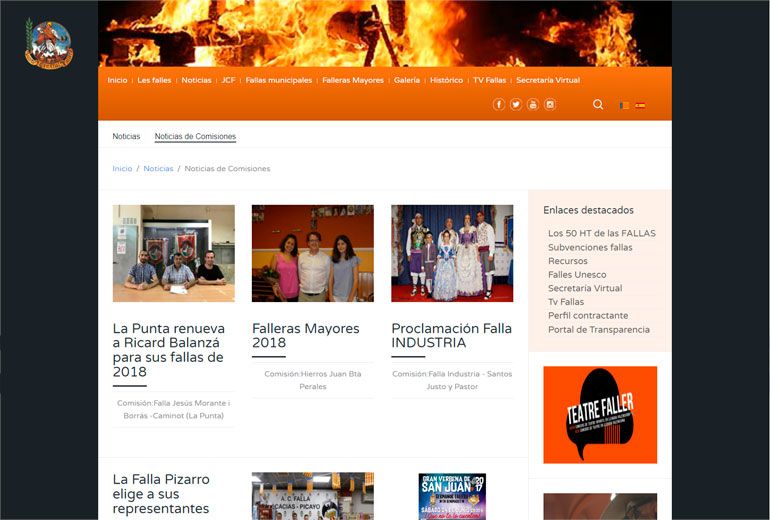
Task: Open the Instagram social icon
Action: pyautogui.click(x=550, y=104)
